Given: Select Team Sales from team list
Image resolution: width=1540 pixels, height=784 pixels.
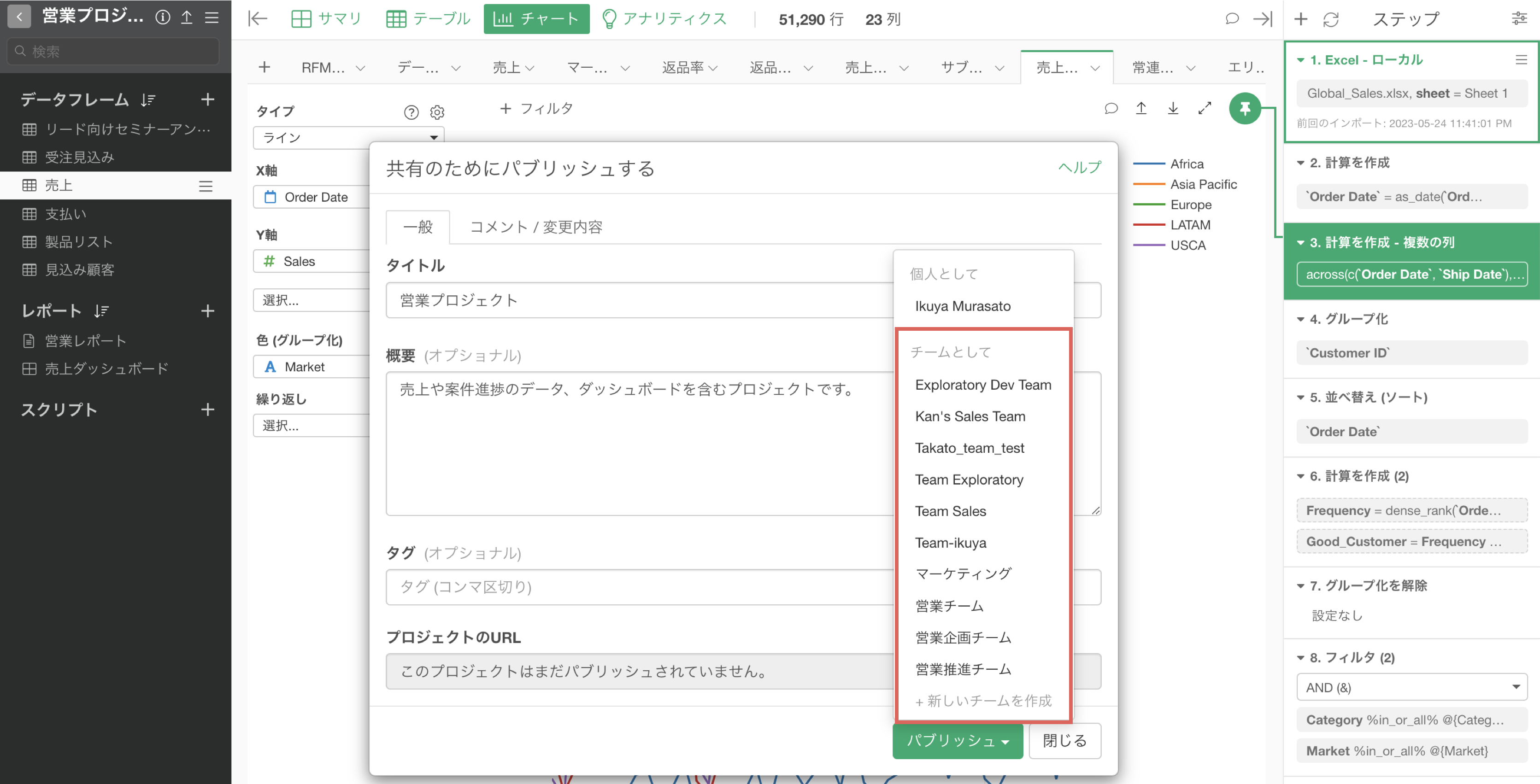Looking at the screenshot, I should [x=951, y=511].
